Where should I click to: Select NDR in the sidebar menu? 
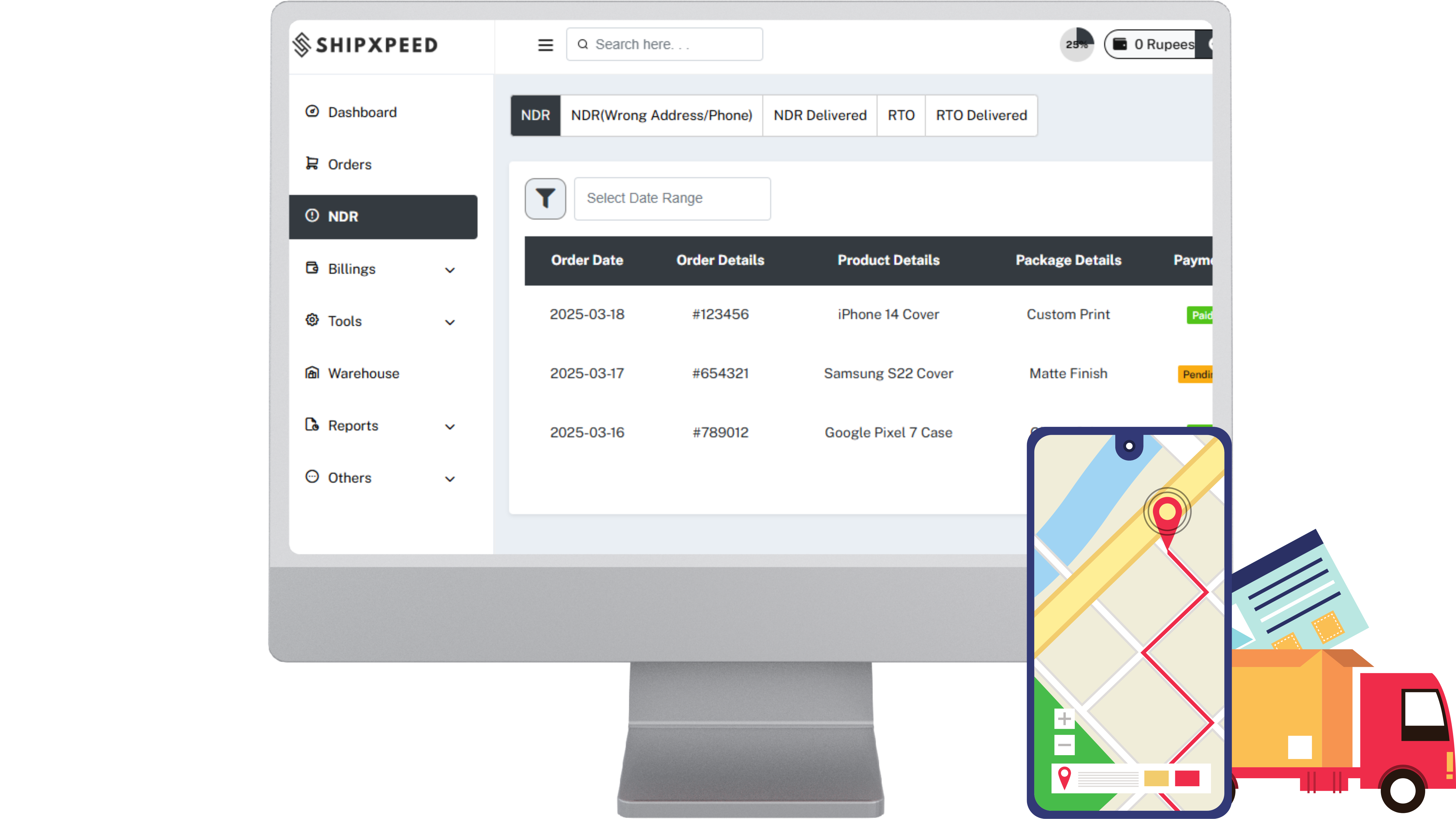click(383, 216)
